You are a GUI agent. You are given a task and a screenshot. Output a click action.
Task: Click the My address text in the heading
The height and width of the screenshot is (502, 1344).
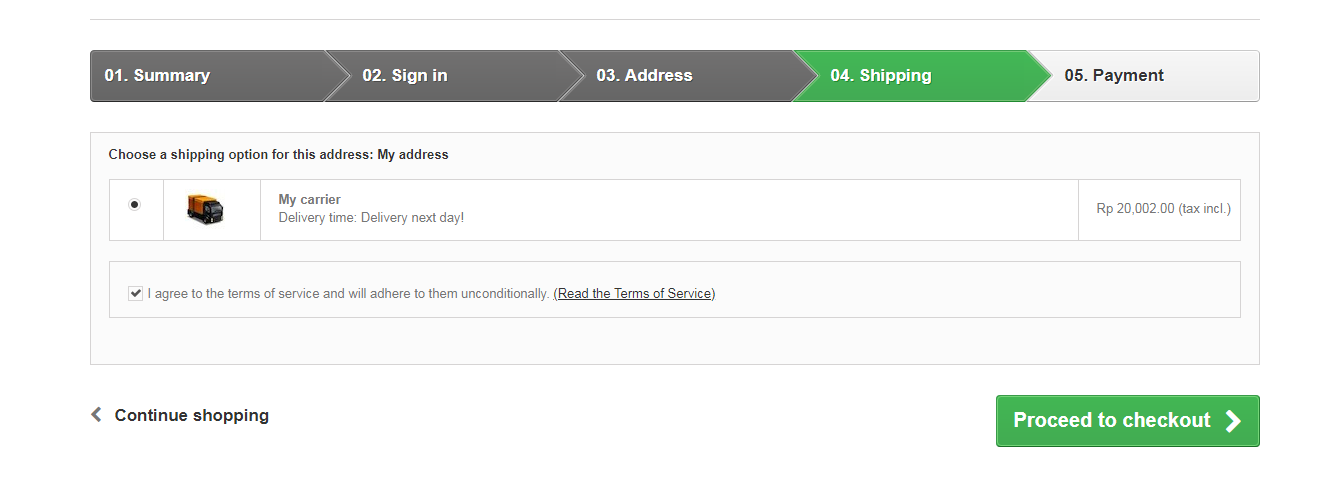coord(413,155)
